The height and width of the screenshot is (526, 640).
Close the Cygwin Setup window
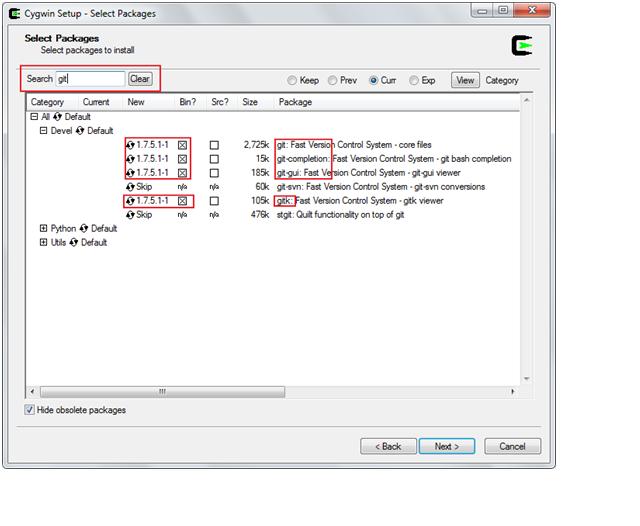(532, 10)
